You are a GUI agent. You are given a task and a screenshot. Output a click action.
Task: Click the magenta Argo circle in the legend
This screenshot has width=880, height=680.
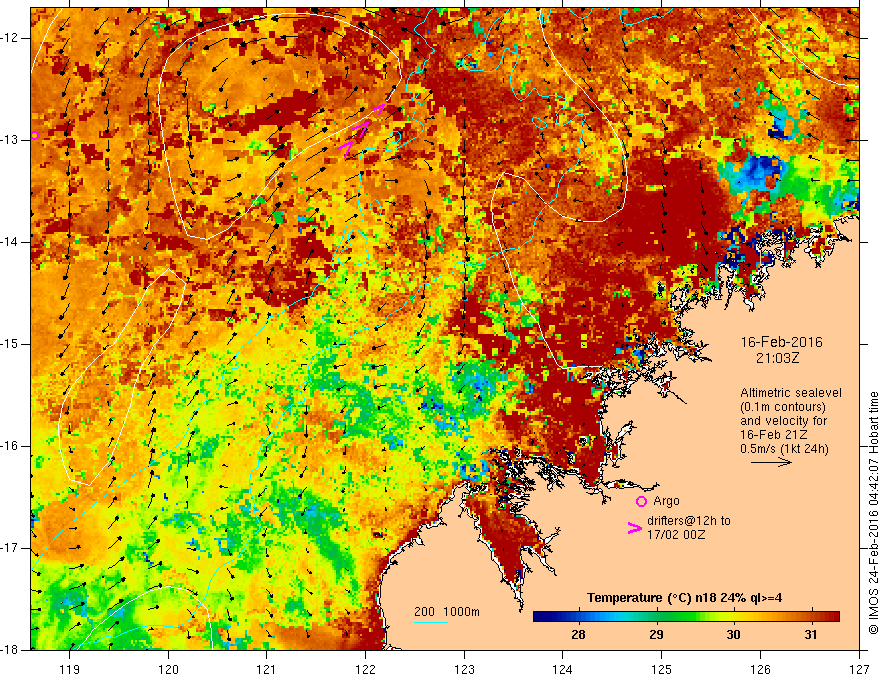(641, 501)
